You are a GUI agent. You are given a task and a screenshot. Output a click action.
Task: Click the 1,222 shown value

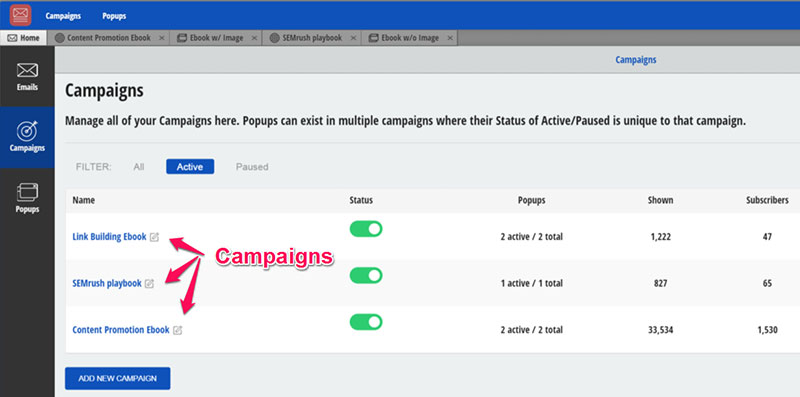(x=660, y=237)
